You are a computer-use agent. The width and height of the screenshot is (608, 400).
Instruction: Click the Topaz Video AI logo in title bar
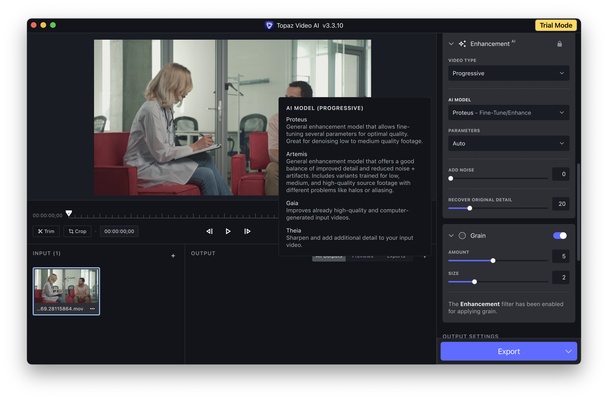[269, 26]
